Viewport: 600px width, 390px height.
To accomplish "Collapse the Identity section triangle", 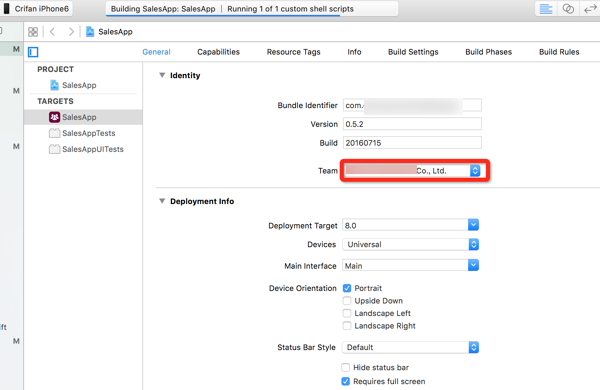I will (162, 75).
